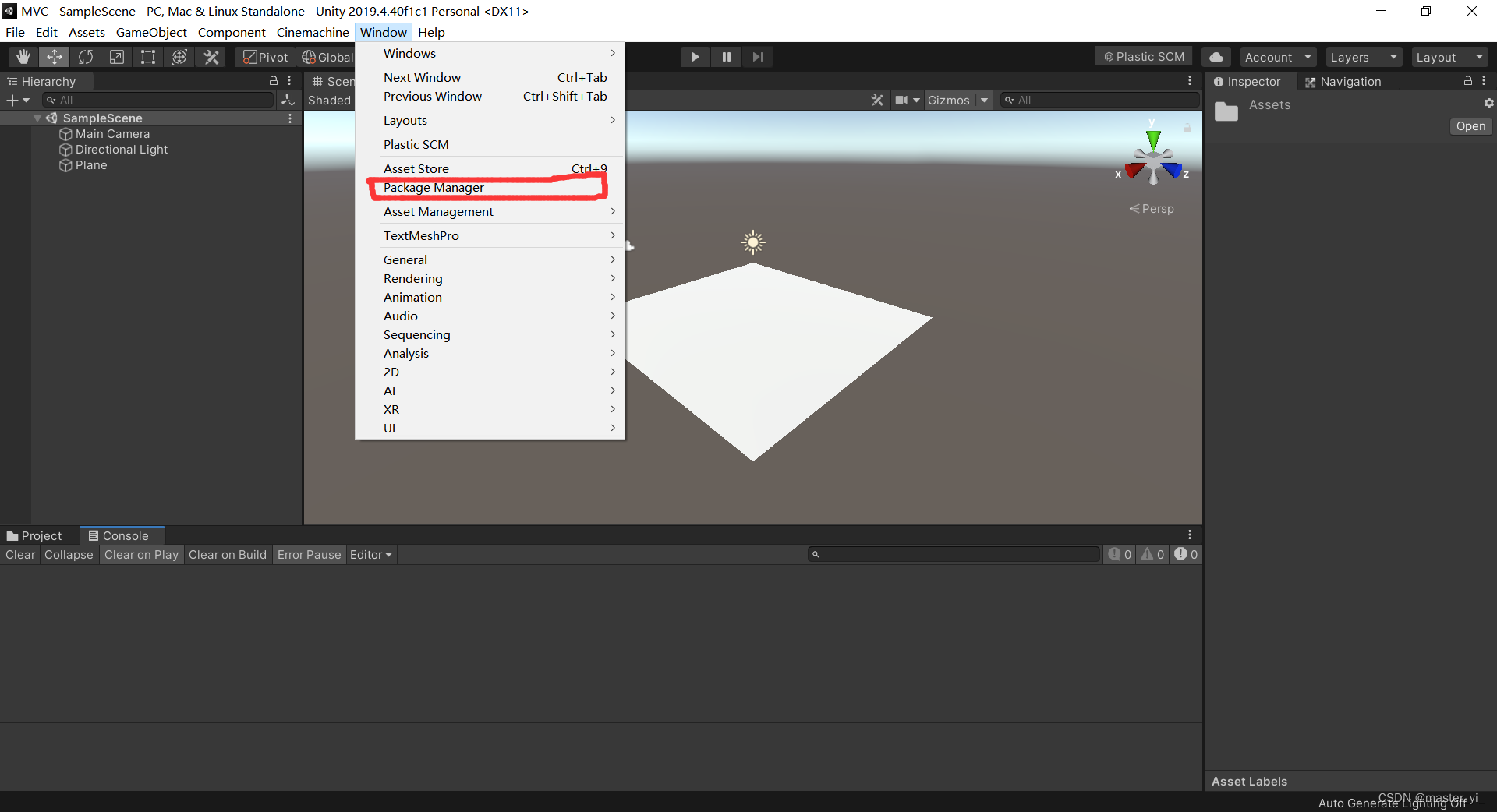Open Animation submenu
This screenshot has height=812, width=1497.
(x=490, y=298)
